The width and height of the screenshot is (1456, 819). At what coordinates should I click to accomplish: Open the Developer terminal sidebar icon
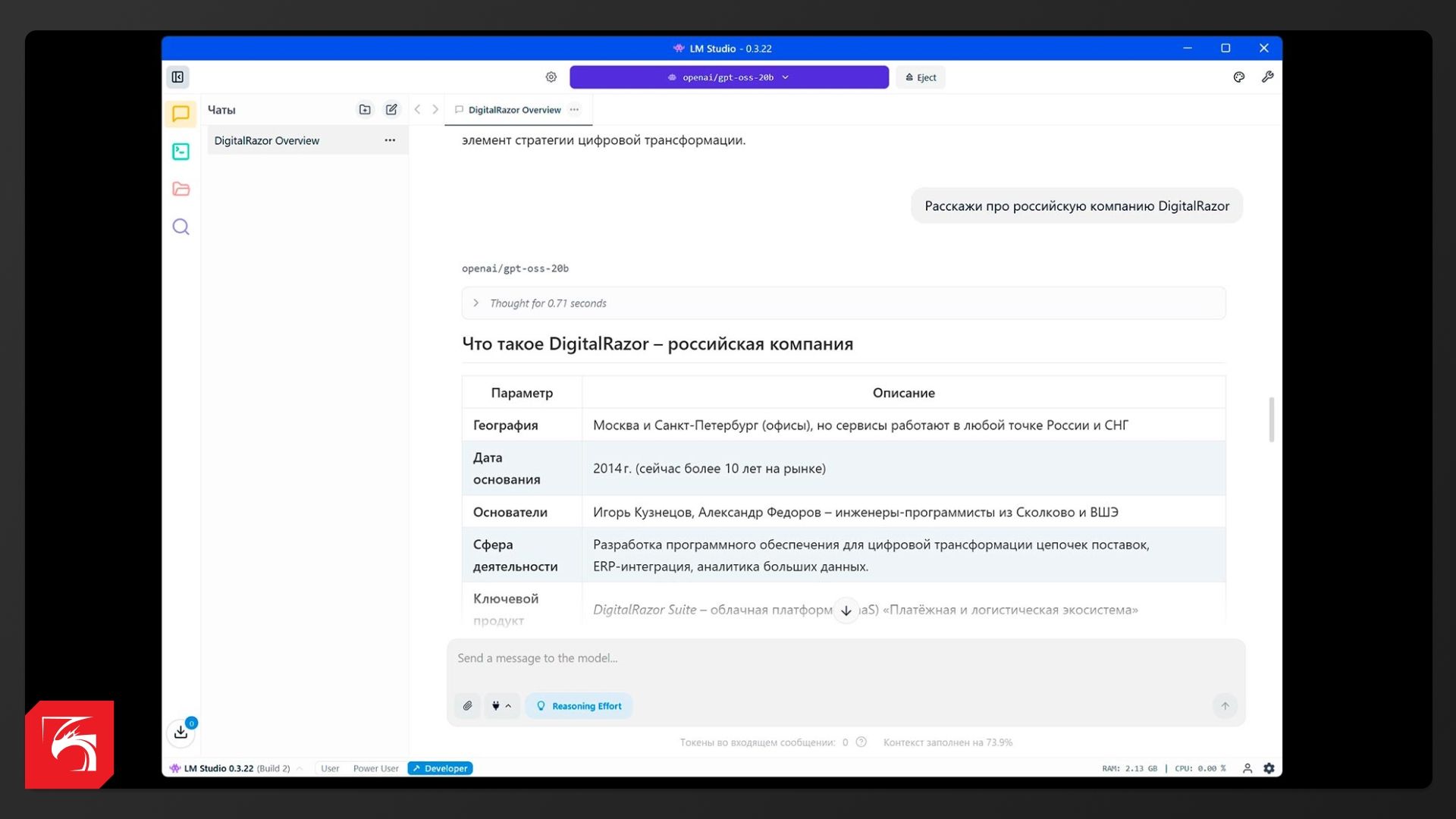coord(180,152)
